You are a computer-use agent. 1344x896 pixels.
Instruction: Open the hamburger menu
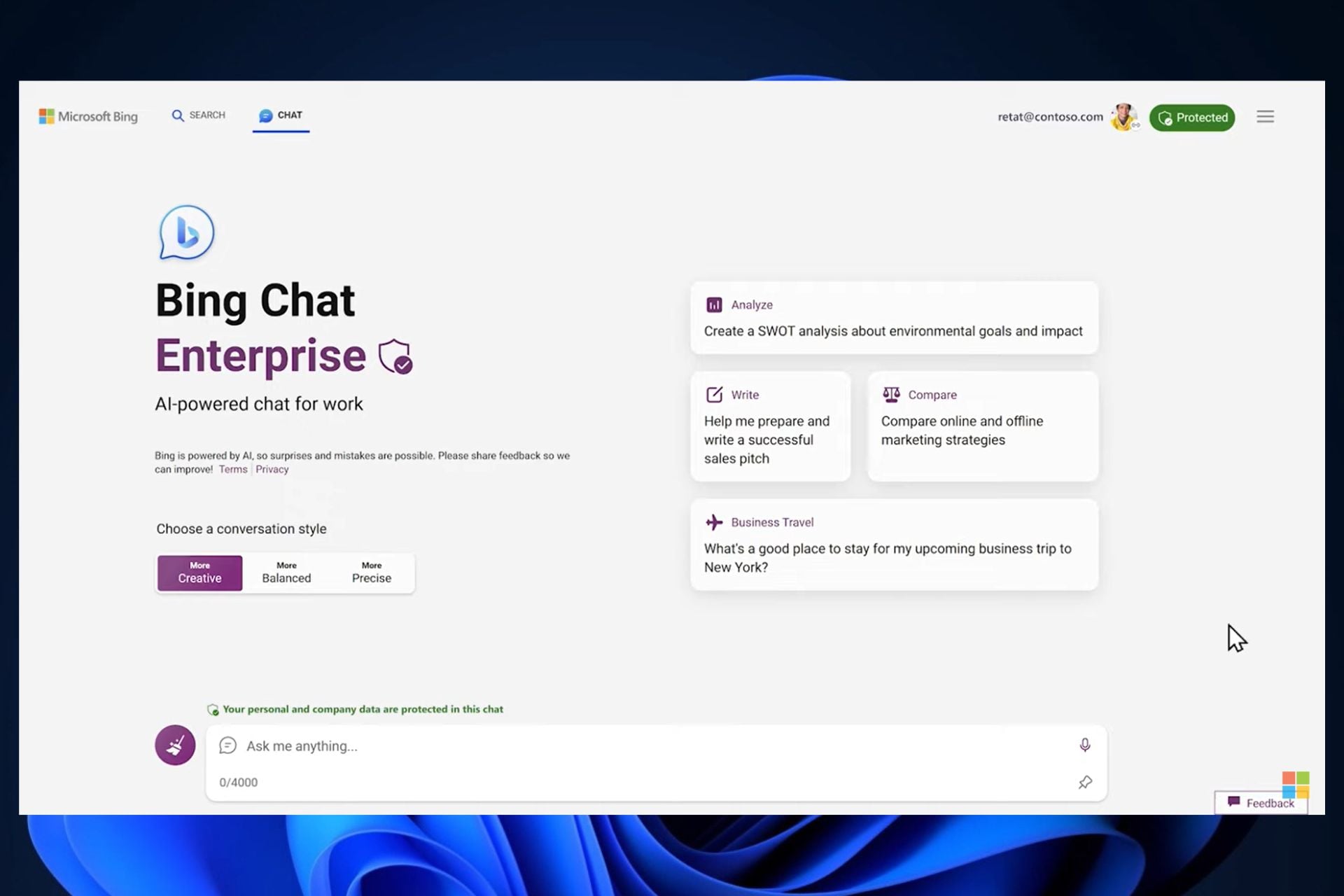(x=1265, y=117)
